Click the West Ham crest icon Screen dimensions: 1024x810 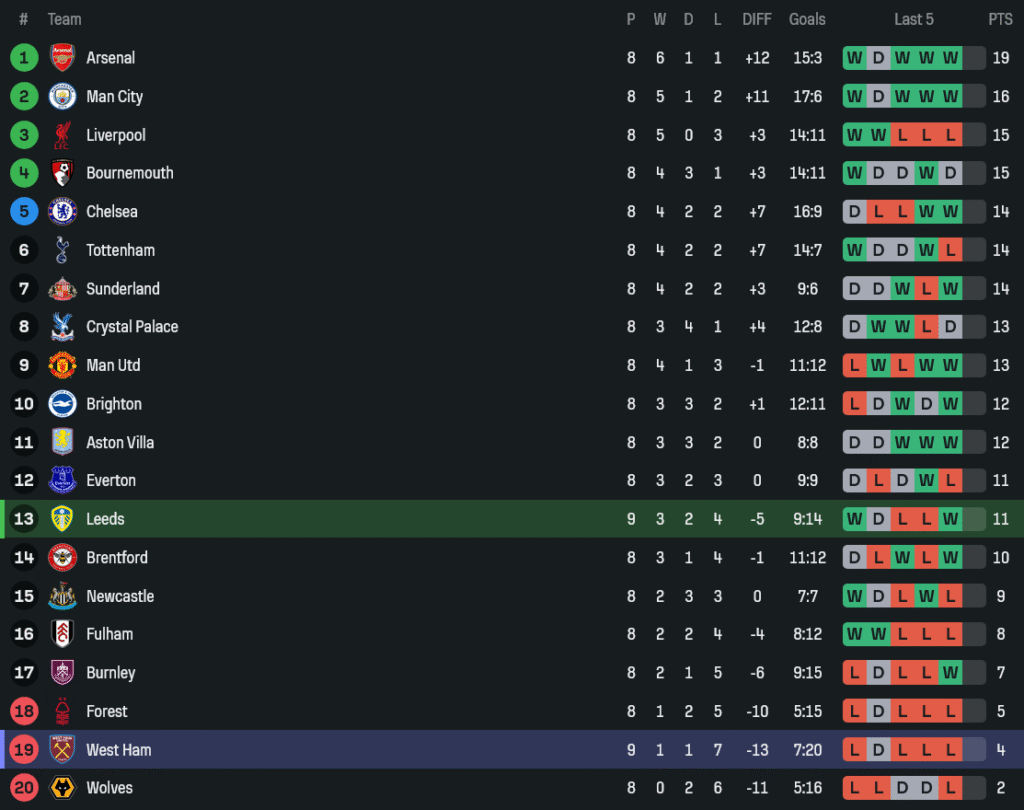(62, 750)
